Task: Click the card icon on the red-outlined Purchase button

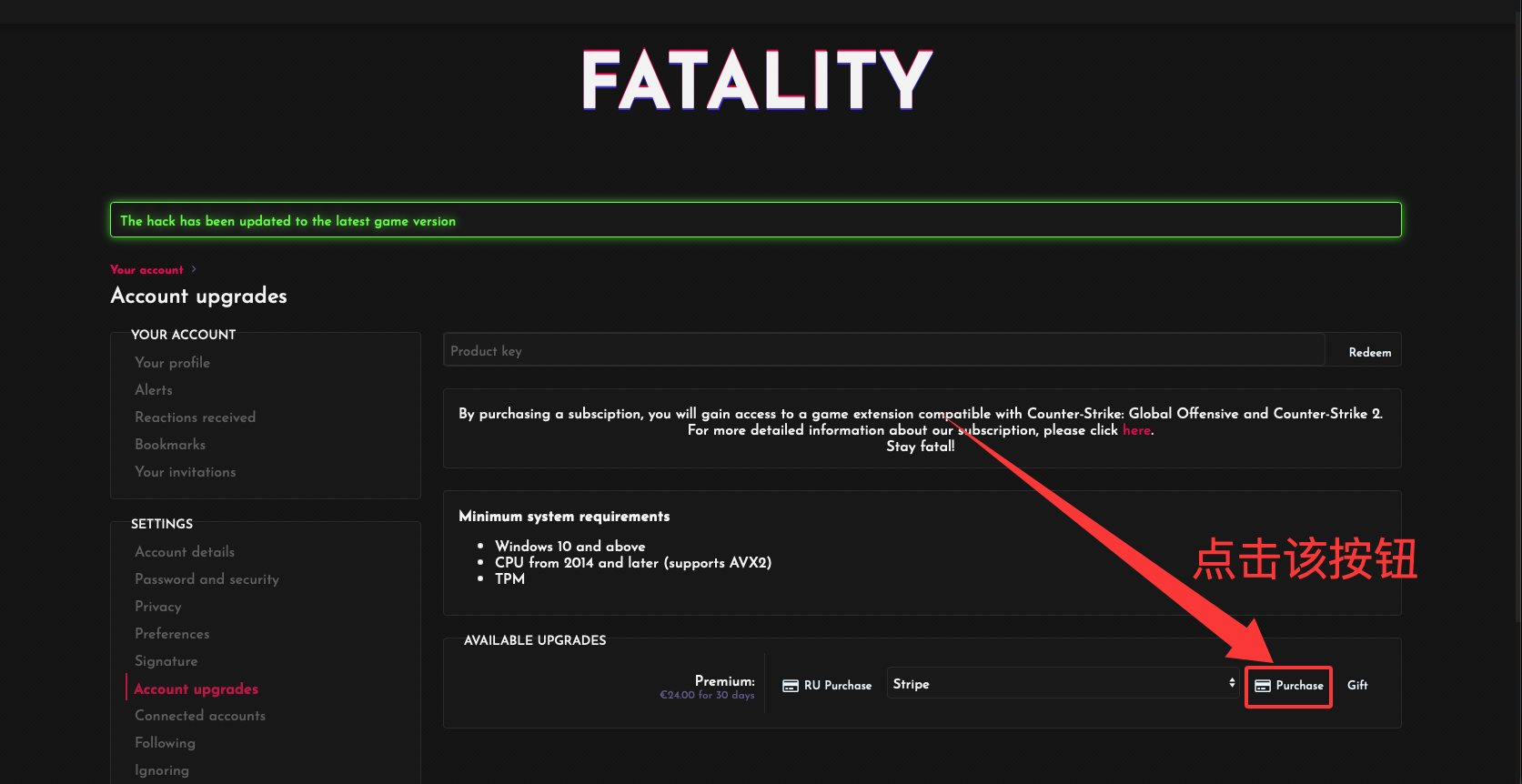Action: click(x=1263, y=686)
